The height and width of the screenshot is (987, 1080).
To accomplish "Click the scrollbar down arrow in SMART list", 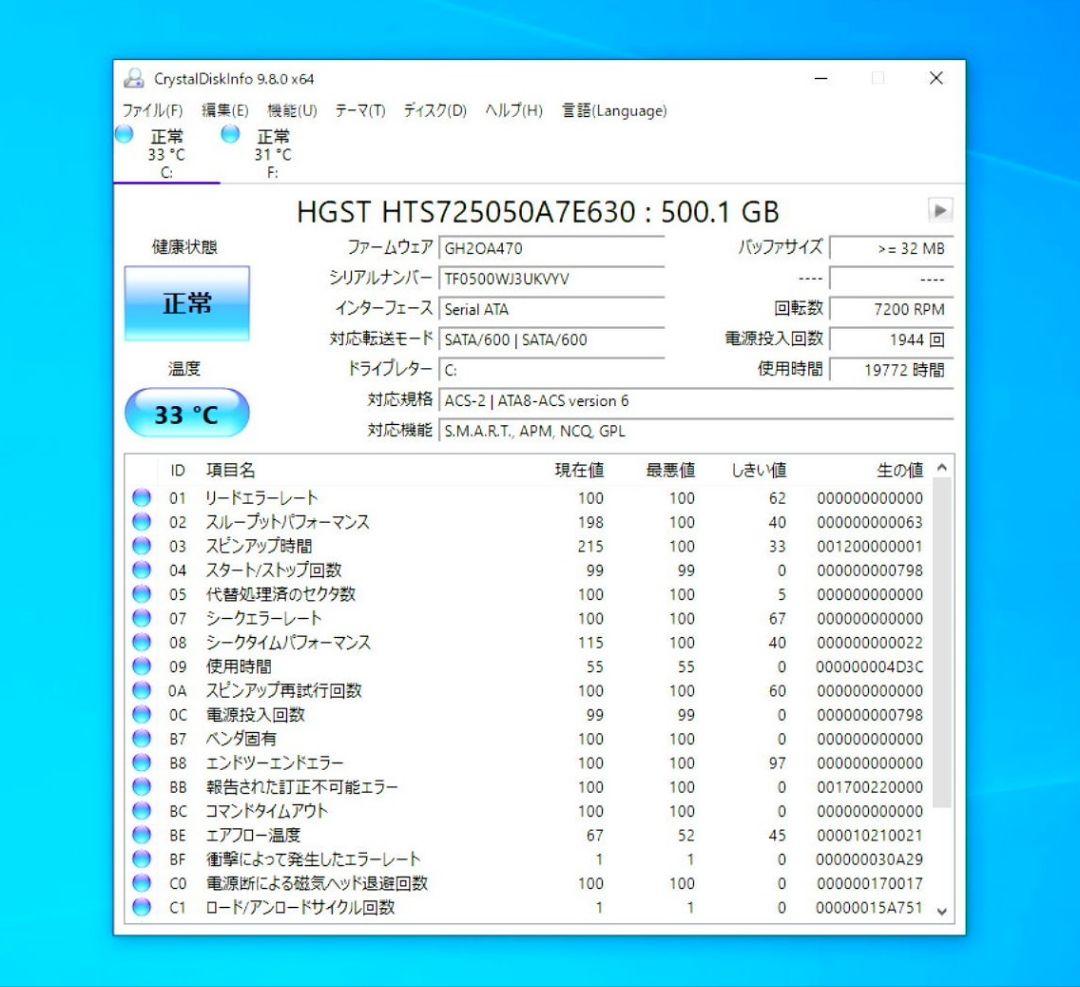I will [x=942, y=911].
